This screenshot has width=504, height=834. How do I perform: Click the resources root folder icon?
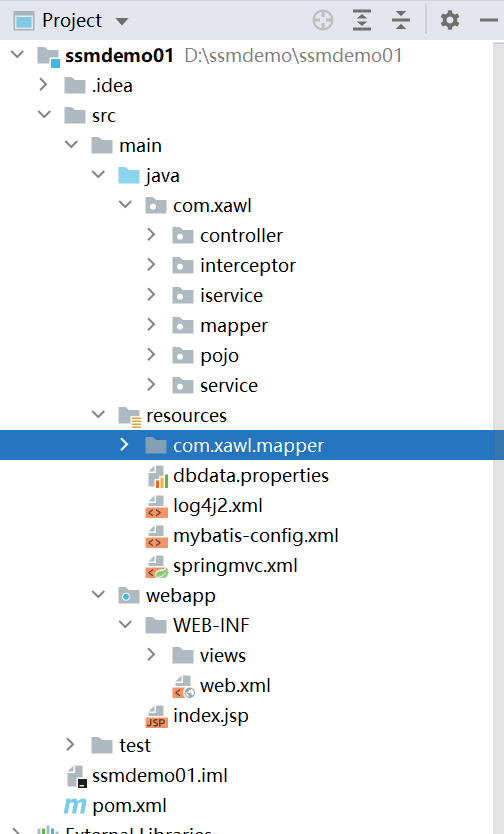[130, 416]
